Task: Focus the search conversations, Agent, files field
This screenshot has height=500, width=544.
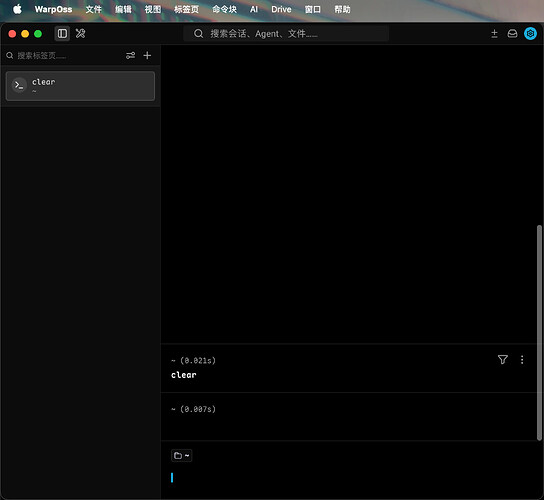Action: point(286,34)
